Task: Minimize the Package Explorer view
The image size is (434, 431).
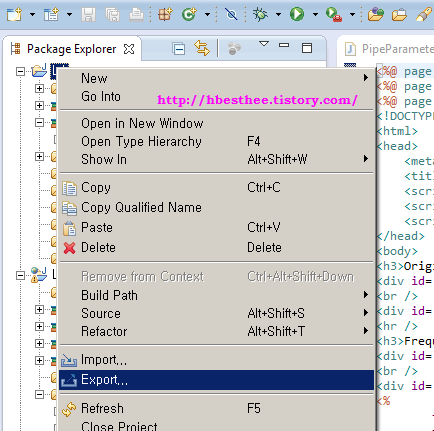Action: click(284, 45)
